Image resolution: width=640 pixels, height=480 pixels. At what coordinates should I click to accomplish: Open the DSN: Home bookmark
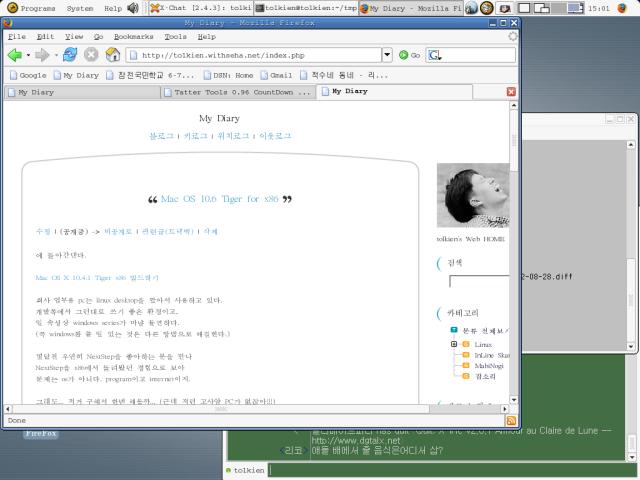[228, 75]
